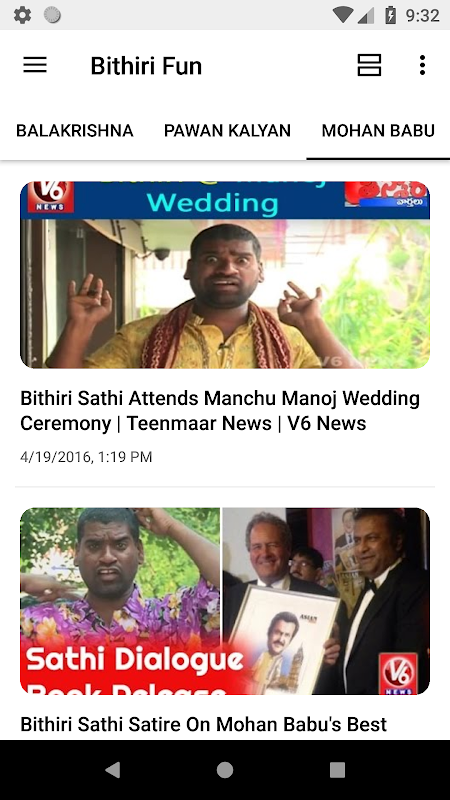
Task: Tap the Wi-Fi signal status icon
Action: [x=343, y=15]
